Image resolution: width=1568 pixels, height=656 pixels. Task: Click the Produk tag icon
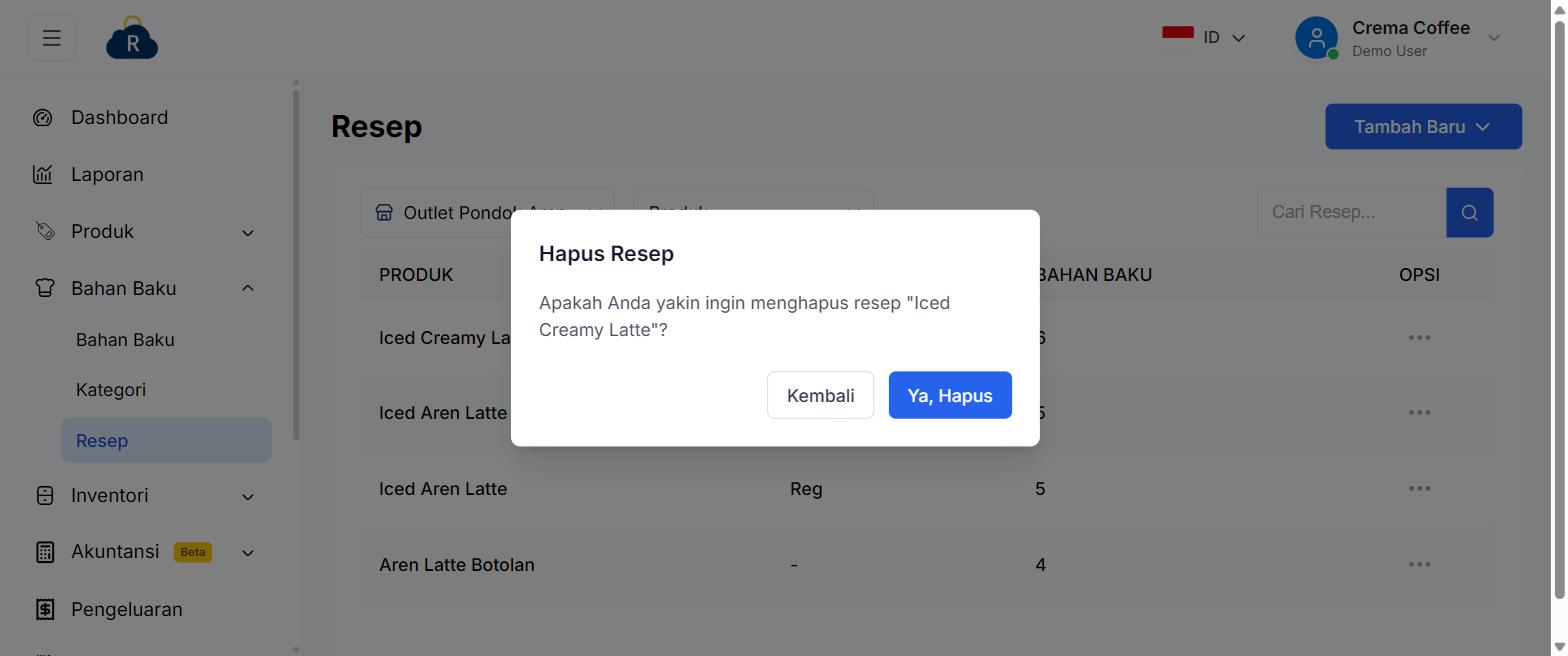tap(44, 231)
